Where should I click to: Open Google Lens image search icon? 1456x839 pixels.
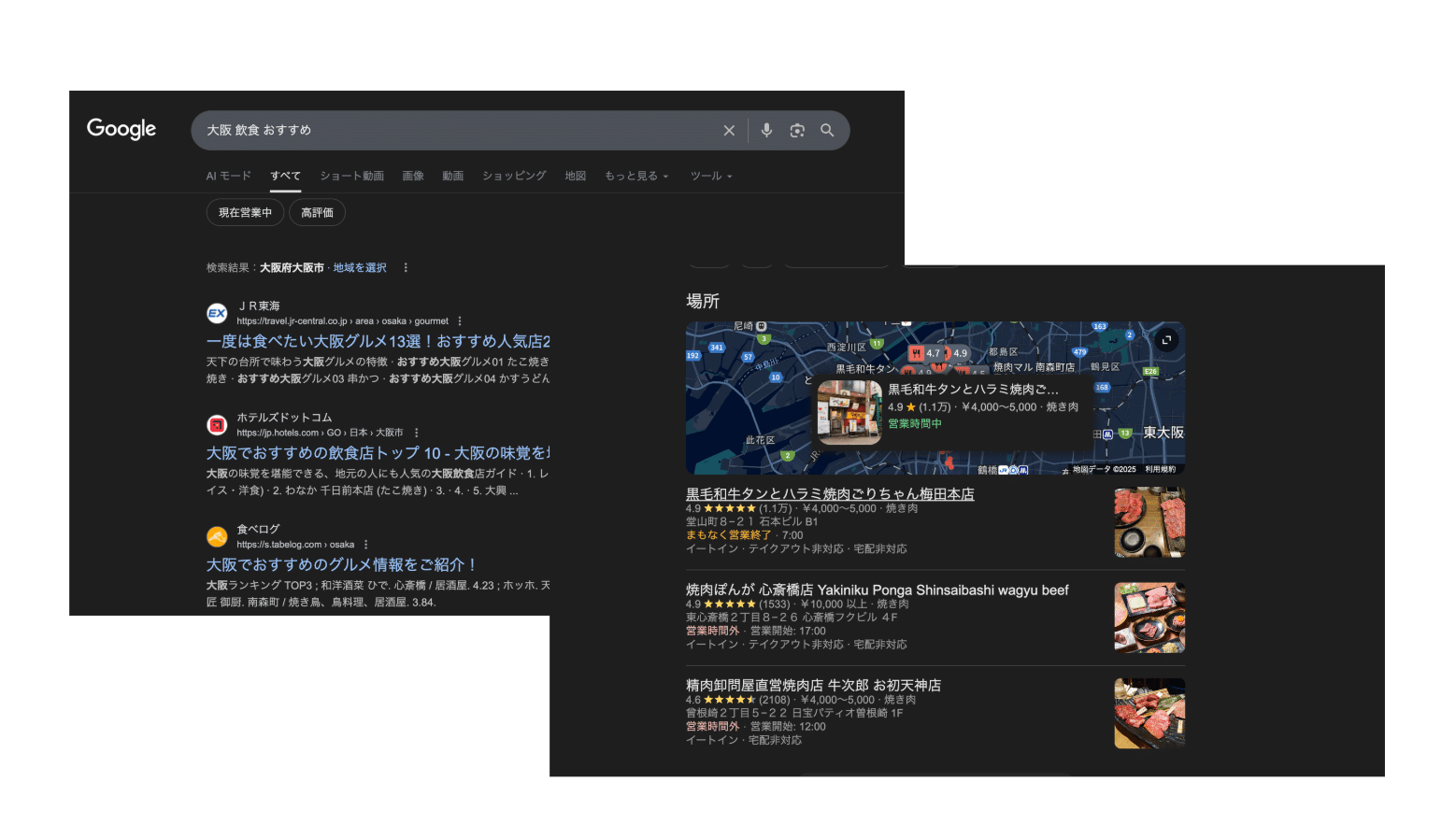797,131
